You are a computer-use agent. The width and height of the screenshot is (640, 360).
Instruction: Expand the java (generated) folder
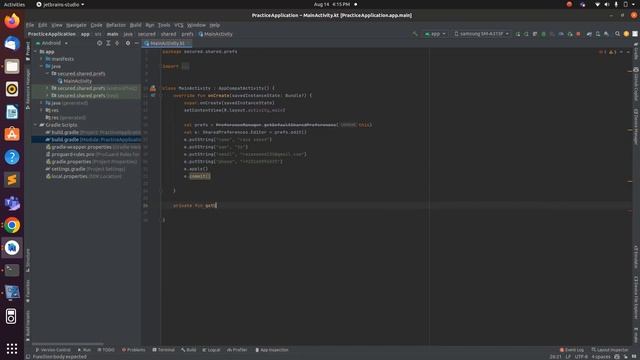tap(41, 103)
